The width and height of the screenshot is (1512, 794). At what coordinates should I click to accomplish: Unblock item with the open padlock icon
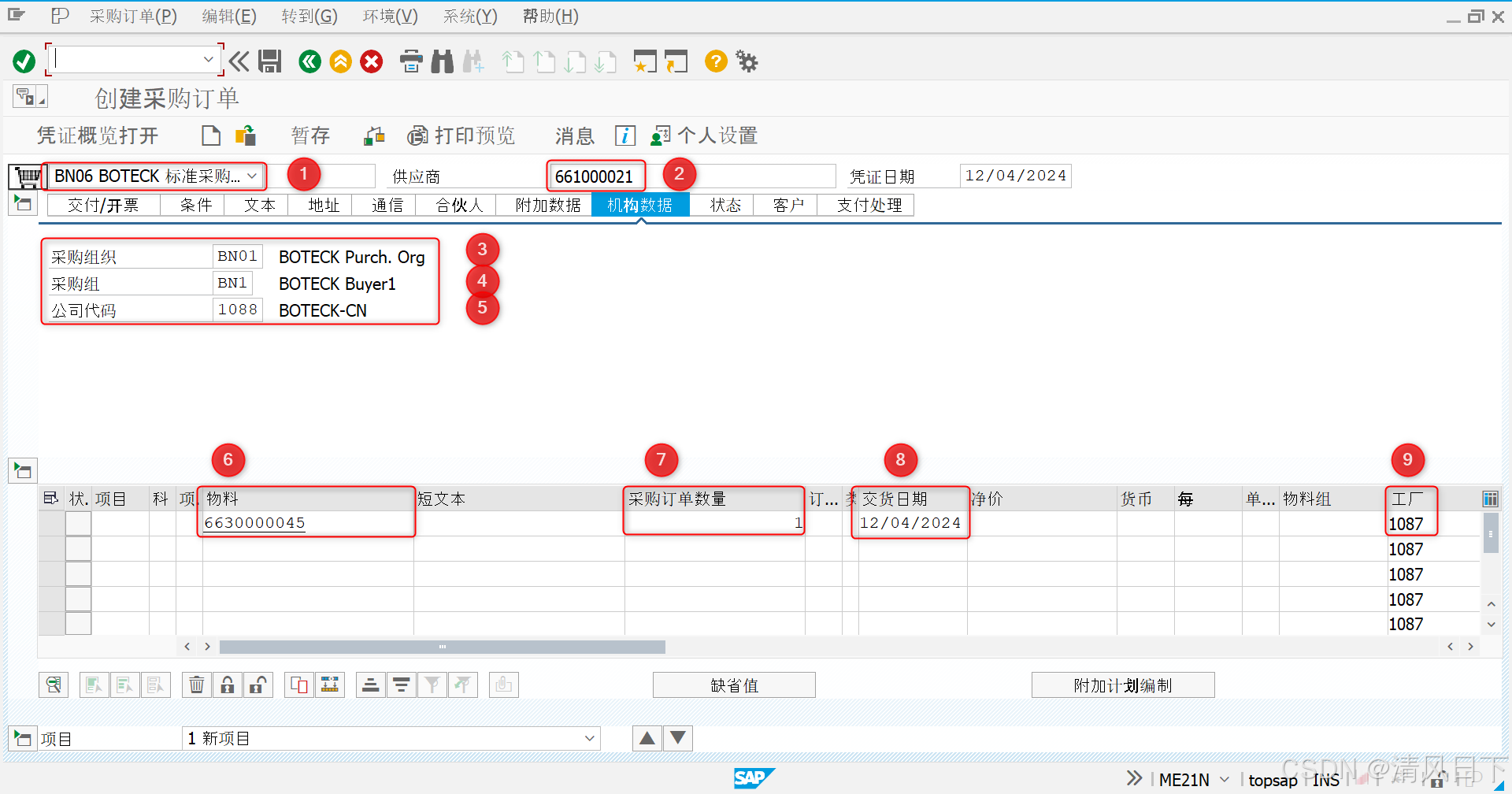[x=258, y=685]
